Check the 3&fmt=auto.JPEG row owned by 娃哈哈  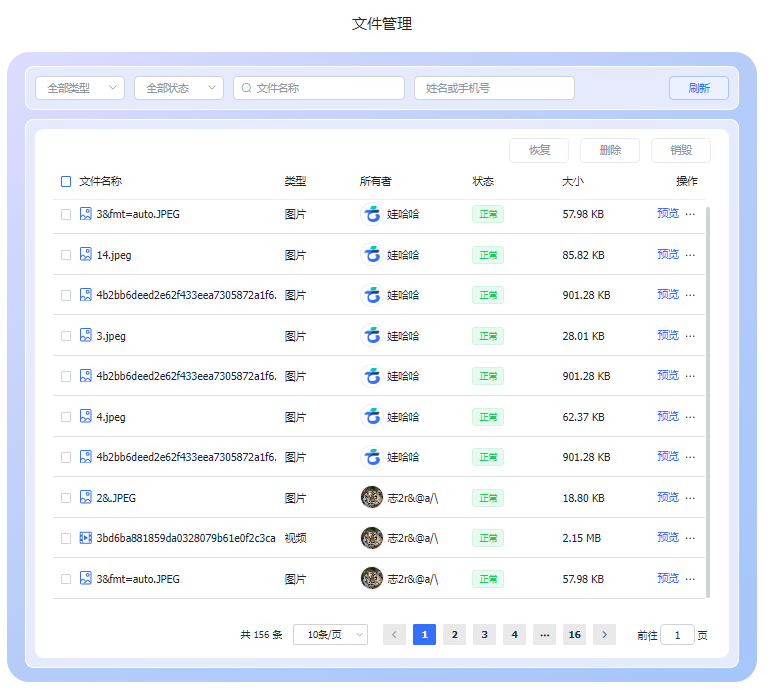[66, 214]
